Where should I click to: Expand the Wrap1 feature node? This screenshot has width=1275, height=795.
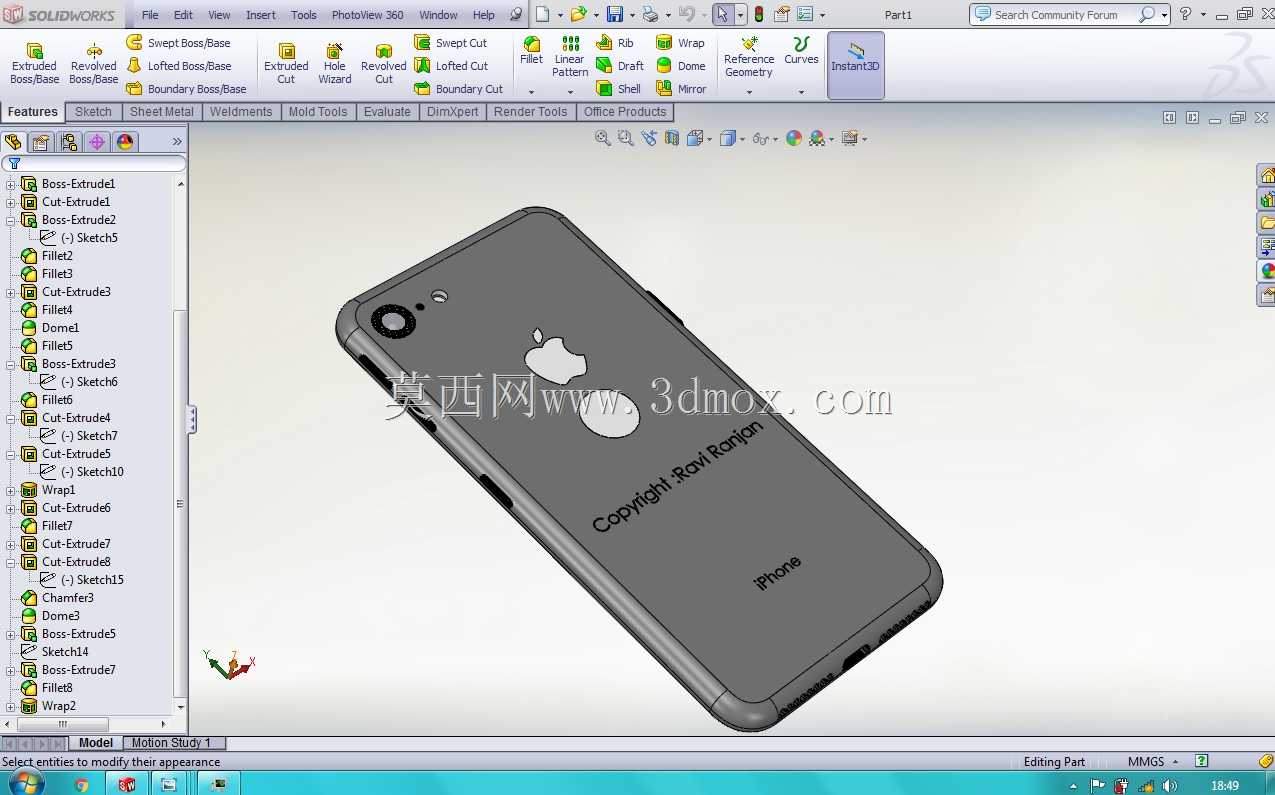pos(10,490)
